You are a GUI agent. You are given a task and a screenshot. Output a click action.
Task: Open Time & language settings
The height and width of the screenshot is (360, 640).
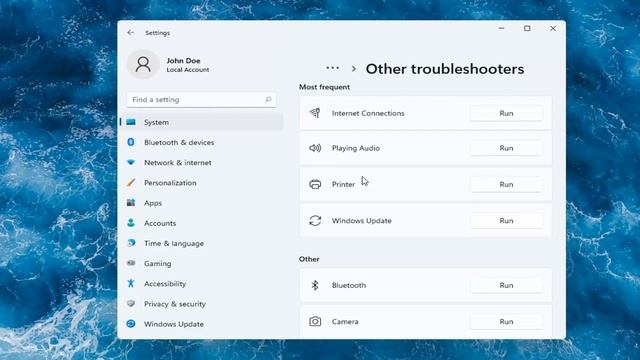point(201,243)
